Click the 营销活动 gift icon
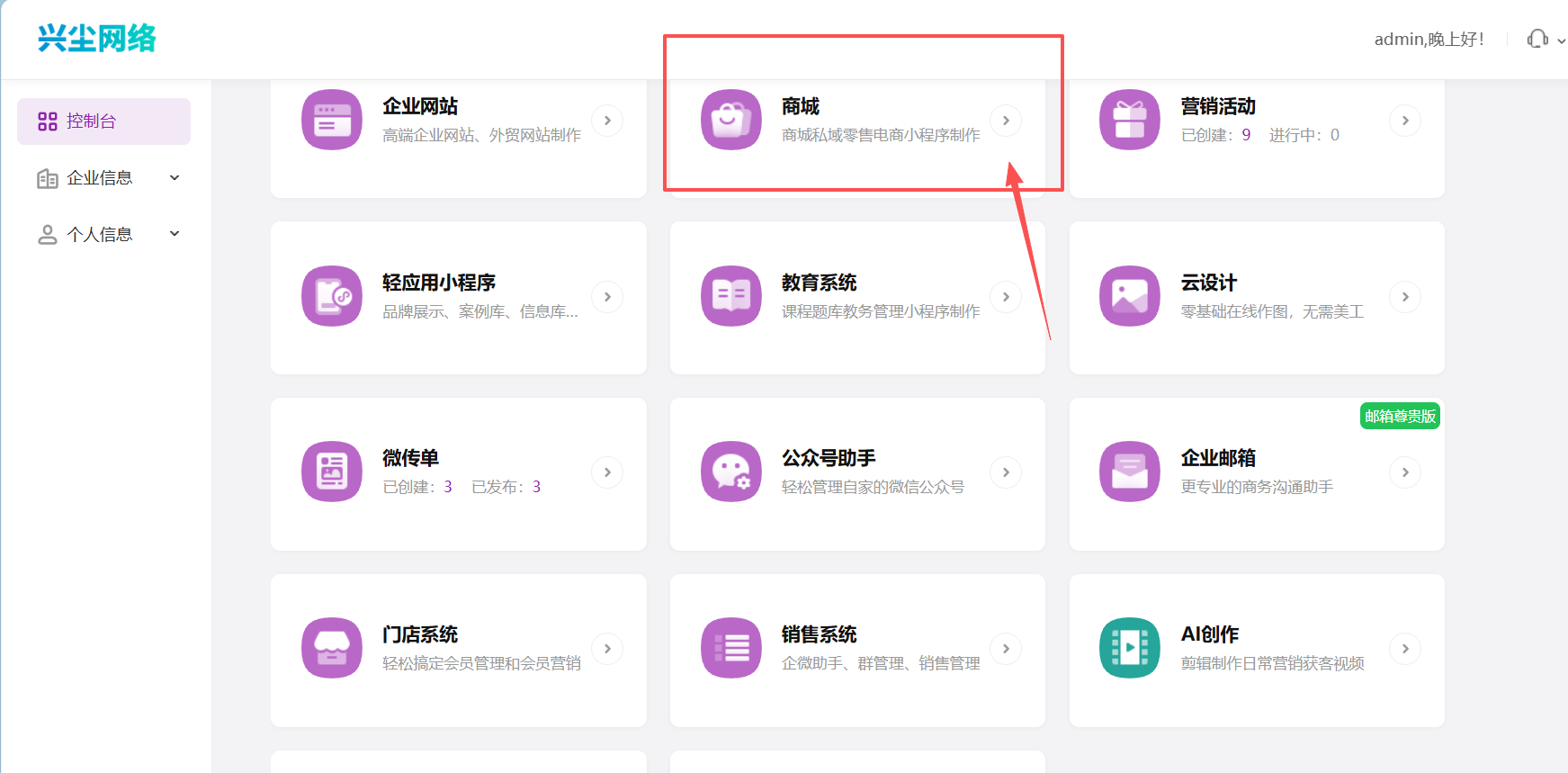The height and width of the screenshot is (773, 1568). (x=1130, y=120)
